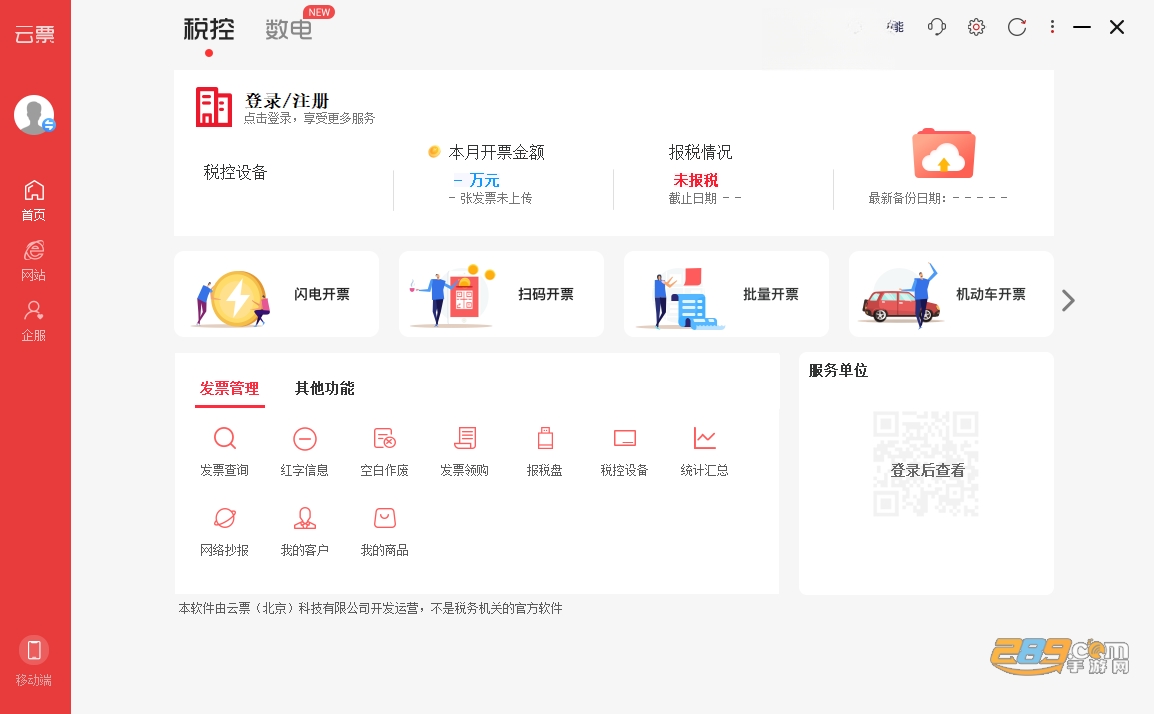This screenshot has width=1154, height=714.
Task: Click the refresh circular arrow icon
Action: 1016,27
